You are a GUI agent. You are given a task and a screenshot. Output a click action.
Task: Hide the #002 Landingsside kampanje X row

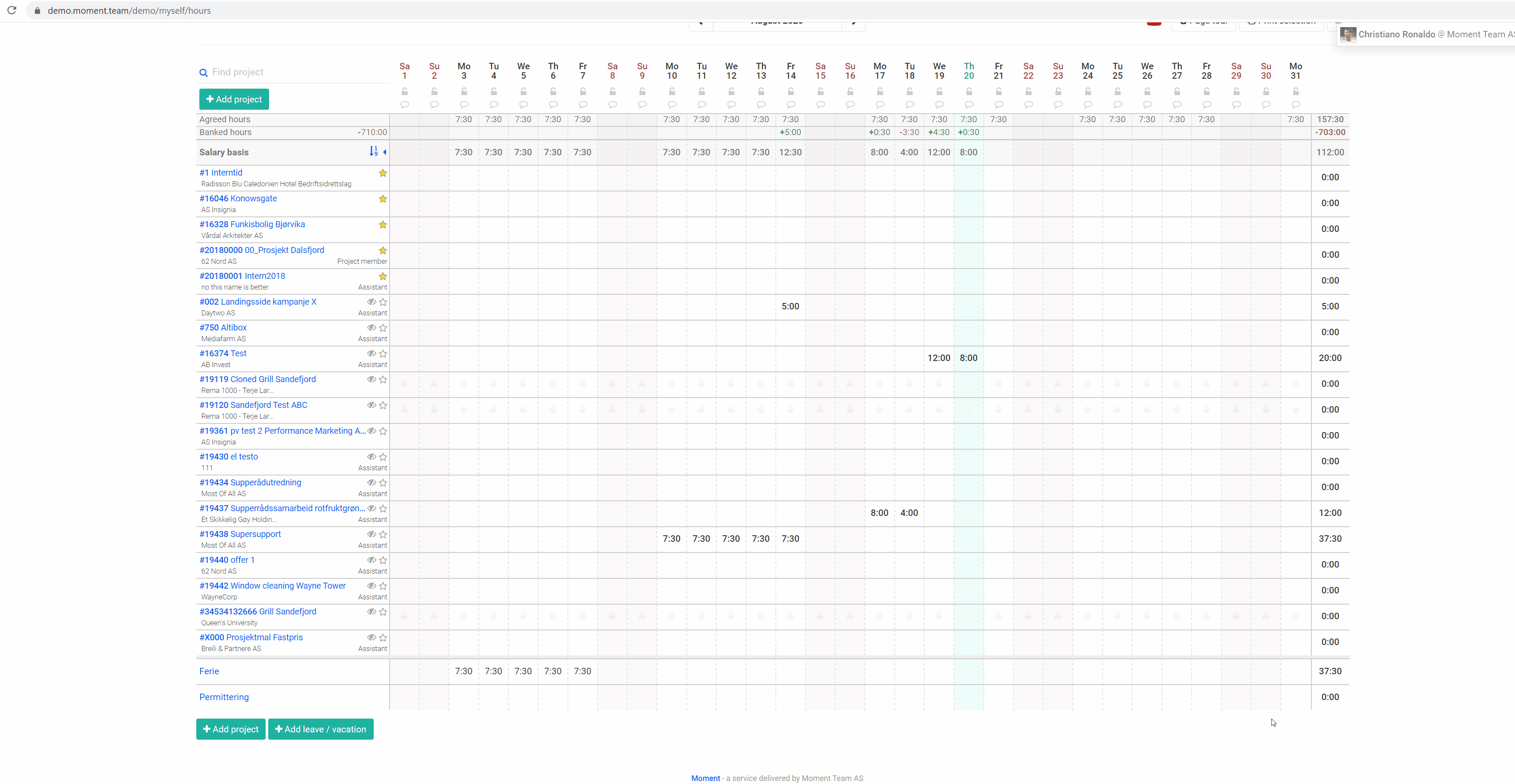coord(372,302)
